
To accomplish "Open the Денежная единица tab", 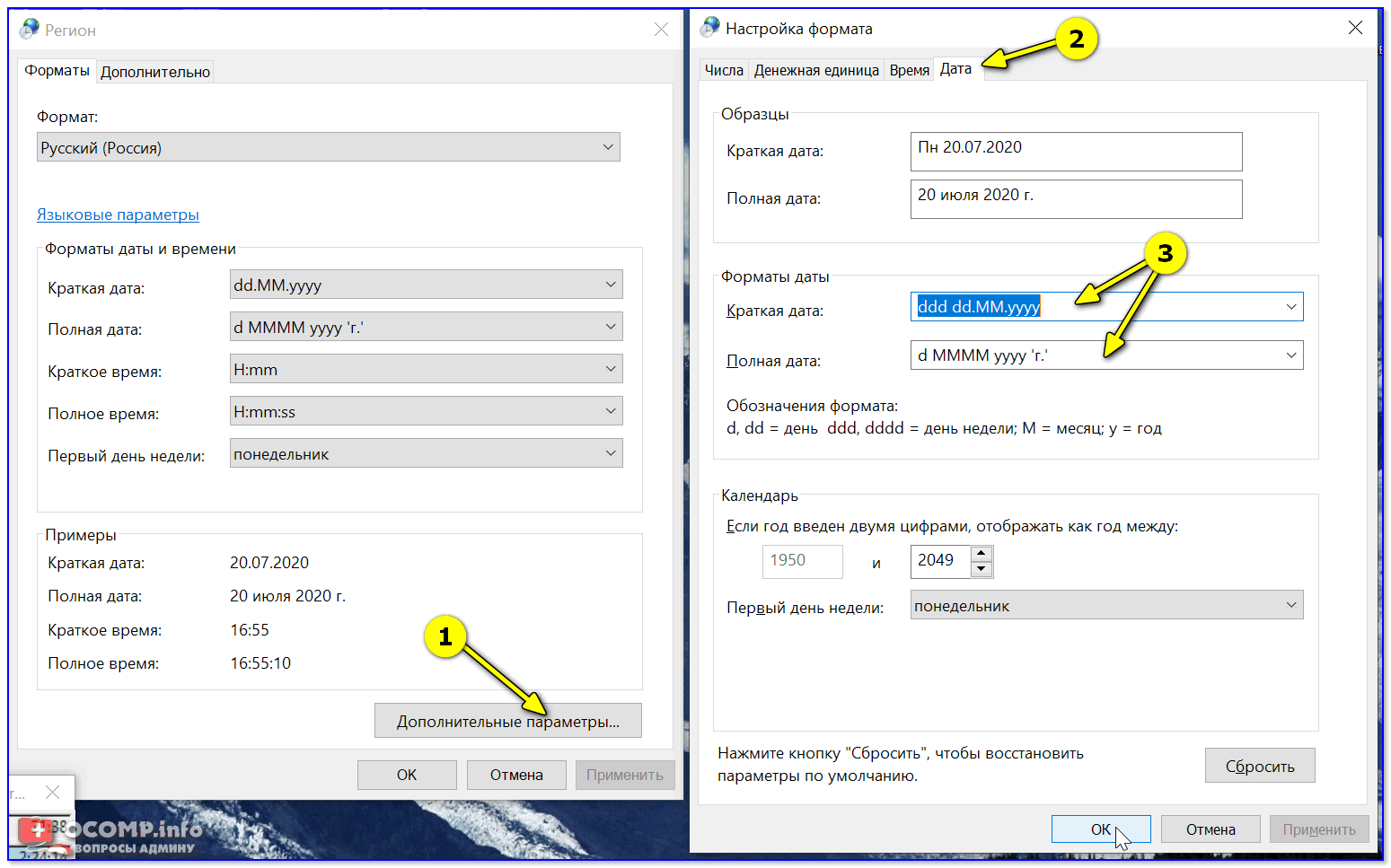I will pos(816,70).
